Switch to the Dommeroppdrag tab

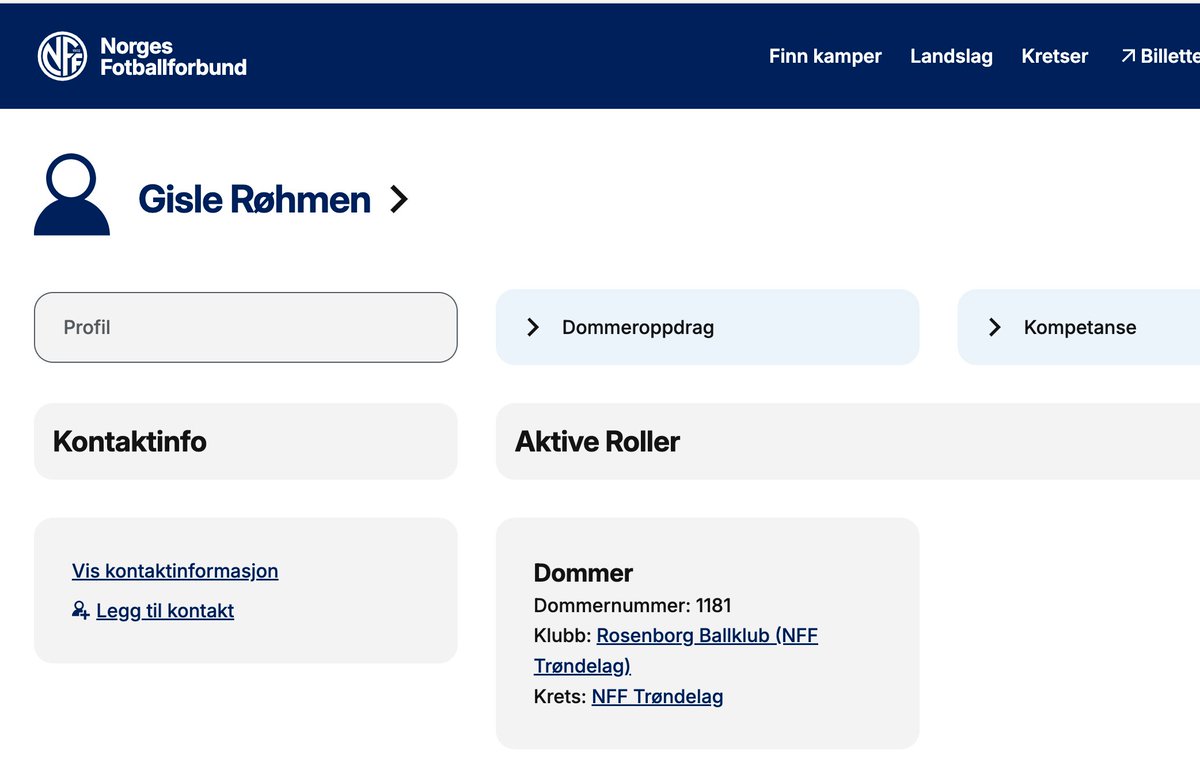pyautogui.click(x=707, y=327)
